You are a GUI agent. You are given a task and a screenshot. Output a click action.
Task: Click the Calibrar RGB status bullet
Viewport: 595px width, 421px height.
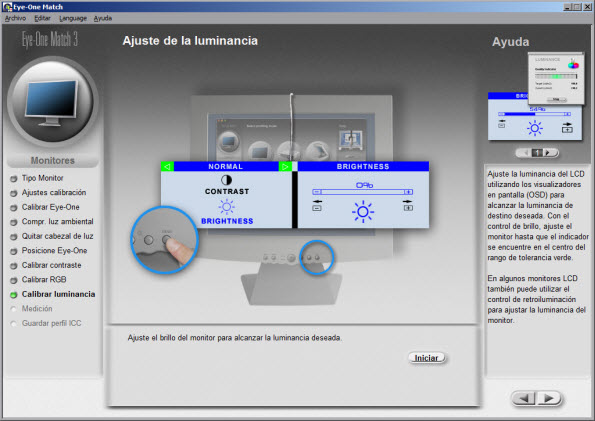(14, 280)
